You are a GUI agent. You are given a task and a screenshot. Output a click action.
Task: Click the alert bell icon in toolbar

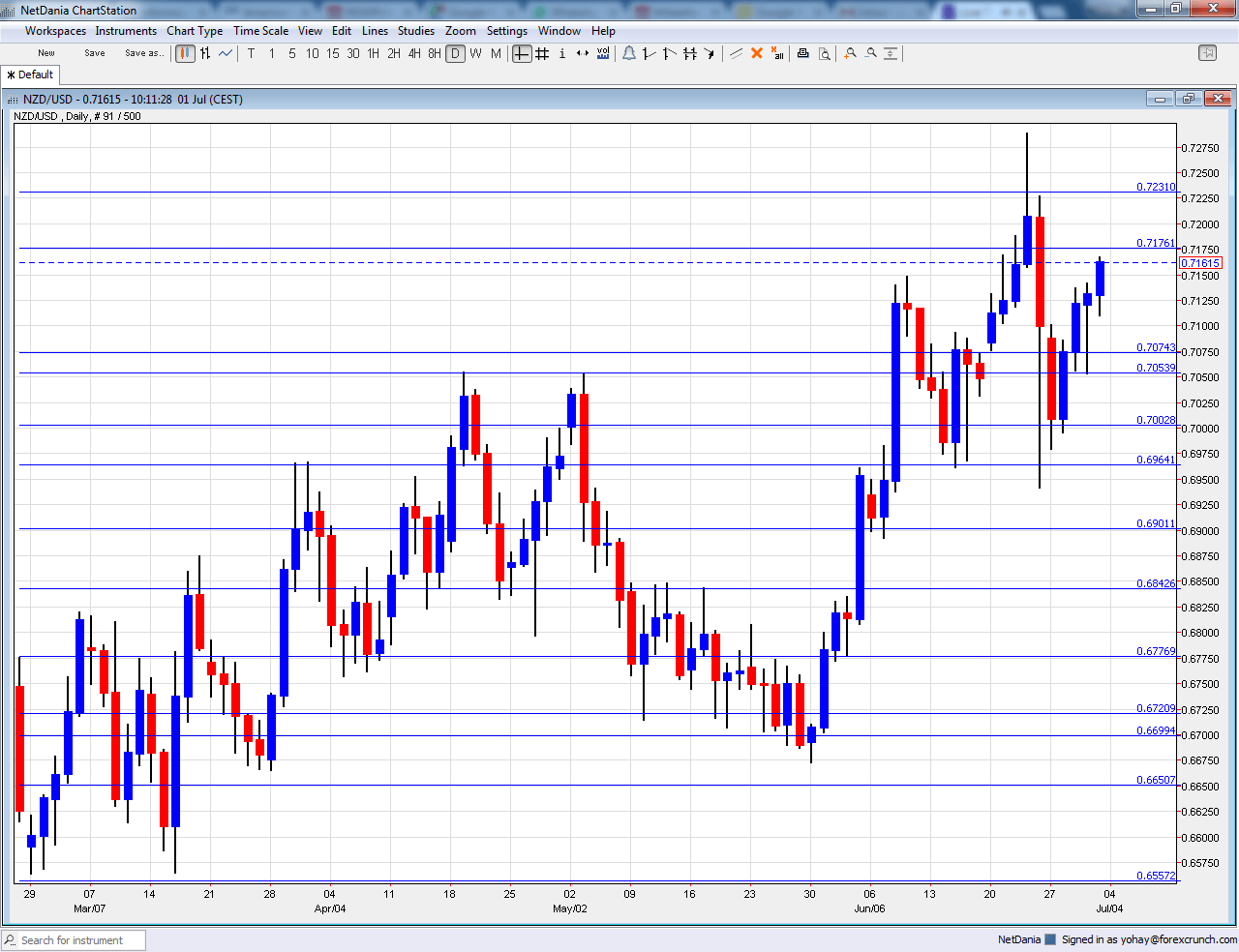click(x=629, y=53)
